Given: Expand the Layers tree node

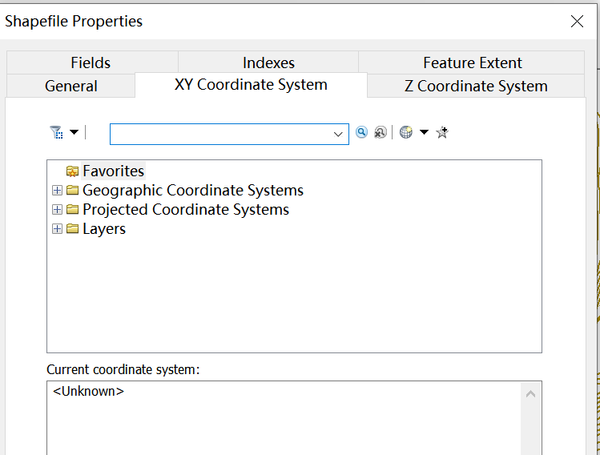Looking at the screenshot, I should (x=57, y=229).
